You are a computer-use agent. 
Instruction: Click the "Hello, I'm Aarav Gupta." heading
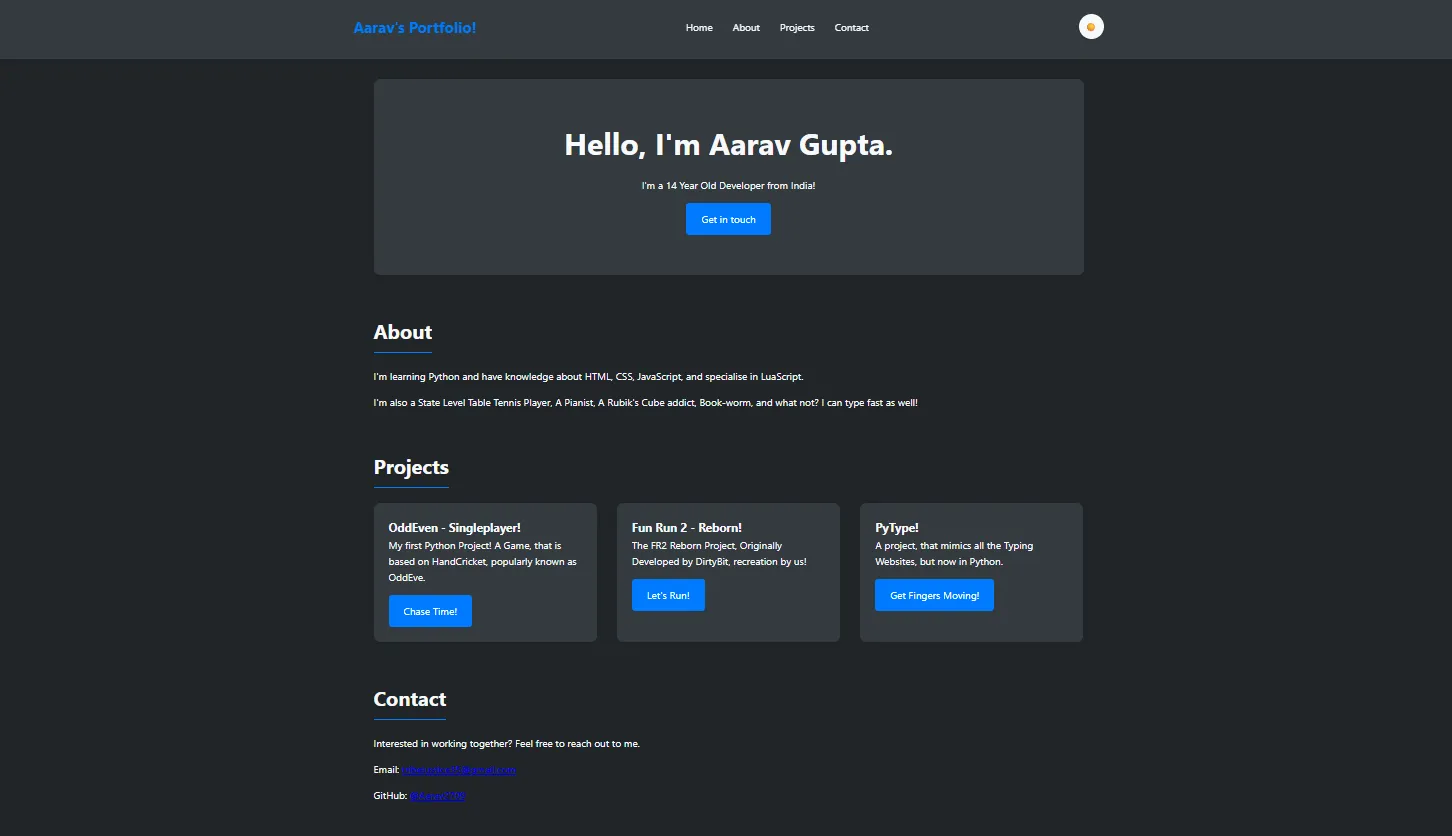point(729,145)
